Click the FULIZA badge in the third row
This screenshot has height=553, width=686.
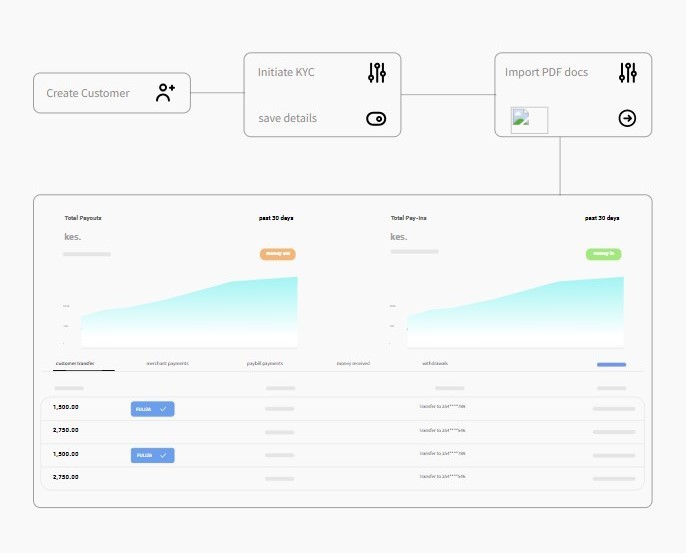click(x=153, y=455)
